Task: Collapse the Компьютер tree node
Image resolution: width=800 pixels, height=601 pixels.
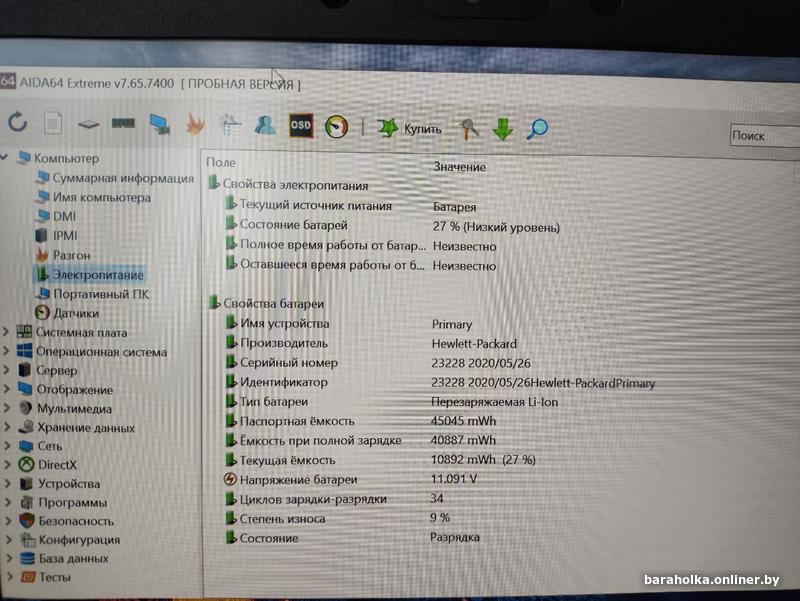Action: [x=5, y=157]
